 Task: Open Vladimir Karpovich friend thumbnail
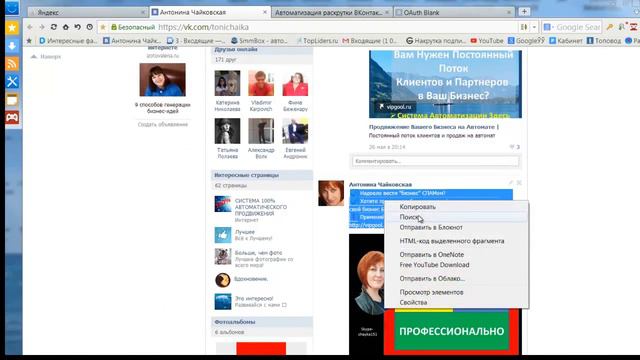(x=261, y=83)
